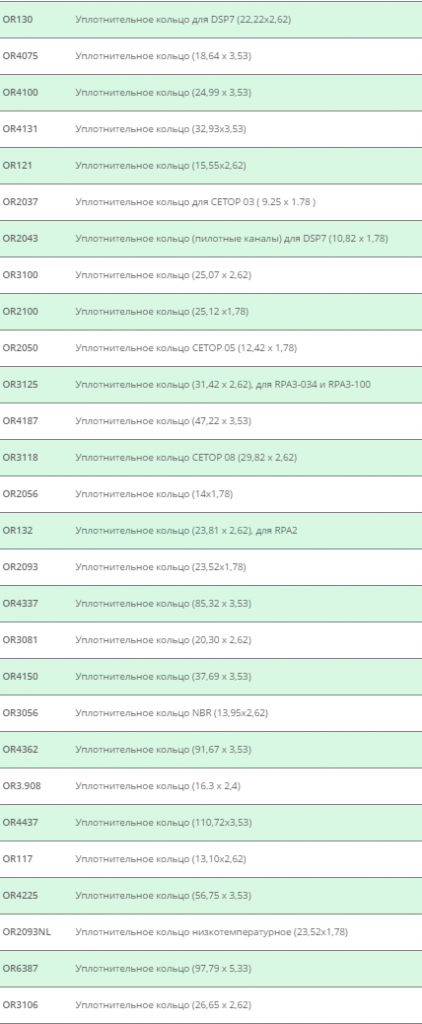Viewport: 422px width, 1024px height.
Task: Select the OR4075 product code
Action: click(x=20, y=56)
